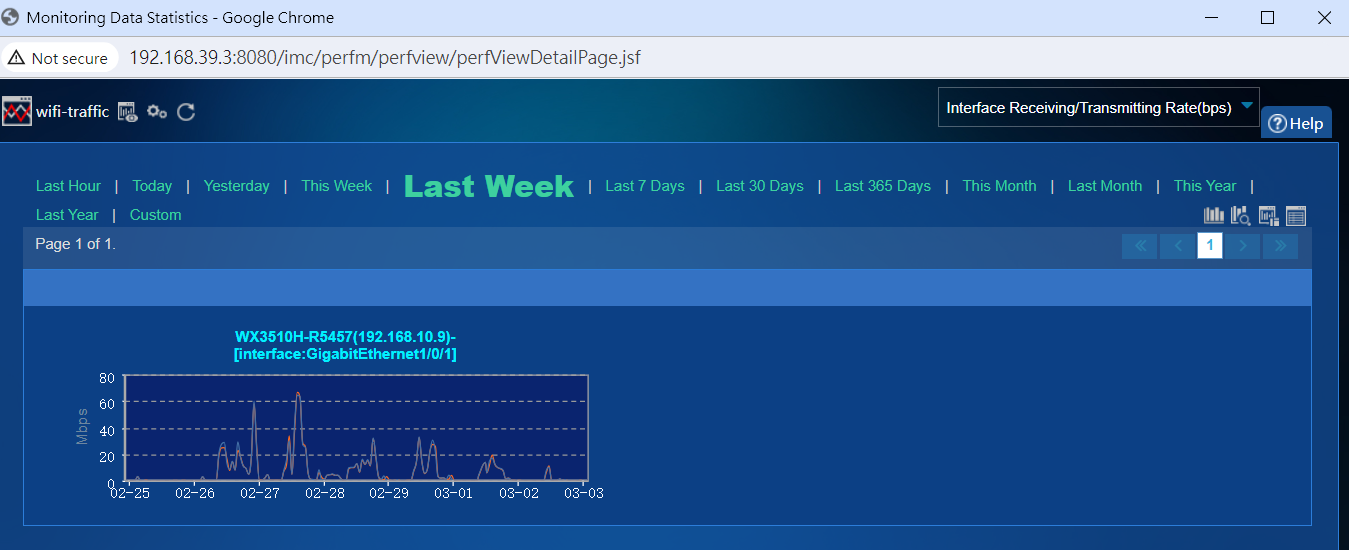The width and height of the screenshot is (1349, 550).
Task: Select the This Year time range
Action: click(x=1205, y=186)
